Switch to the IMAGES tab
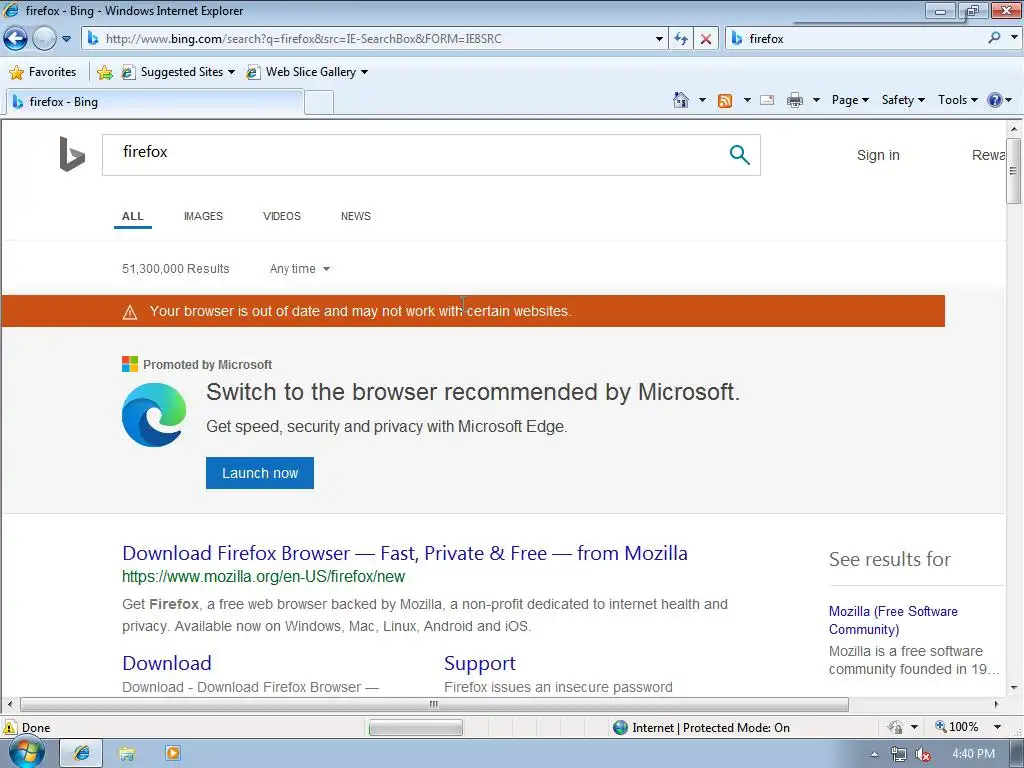 coord(203,216)
